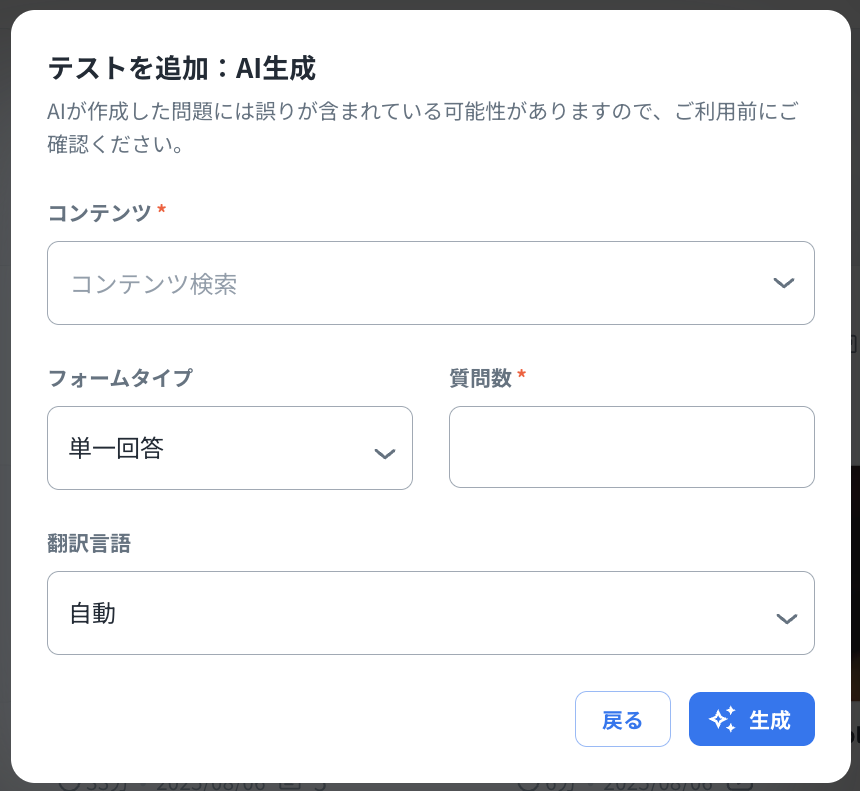Click the chevron arrow in コンテンツ検索 field
Viewport: 860px width, 791px height.
pos(784,283)
